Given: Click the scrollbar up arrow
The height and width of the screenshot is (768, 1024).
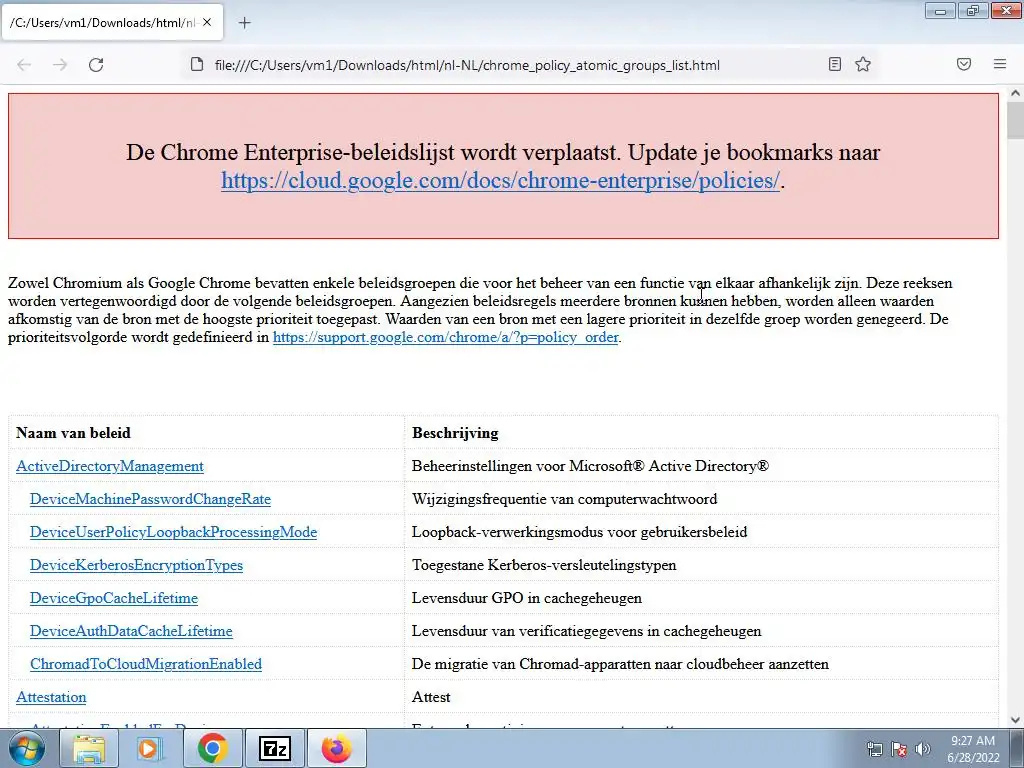Looking at the screenshot, I should point(1016,93).
